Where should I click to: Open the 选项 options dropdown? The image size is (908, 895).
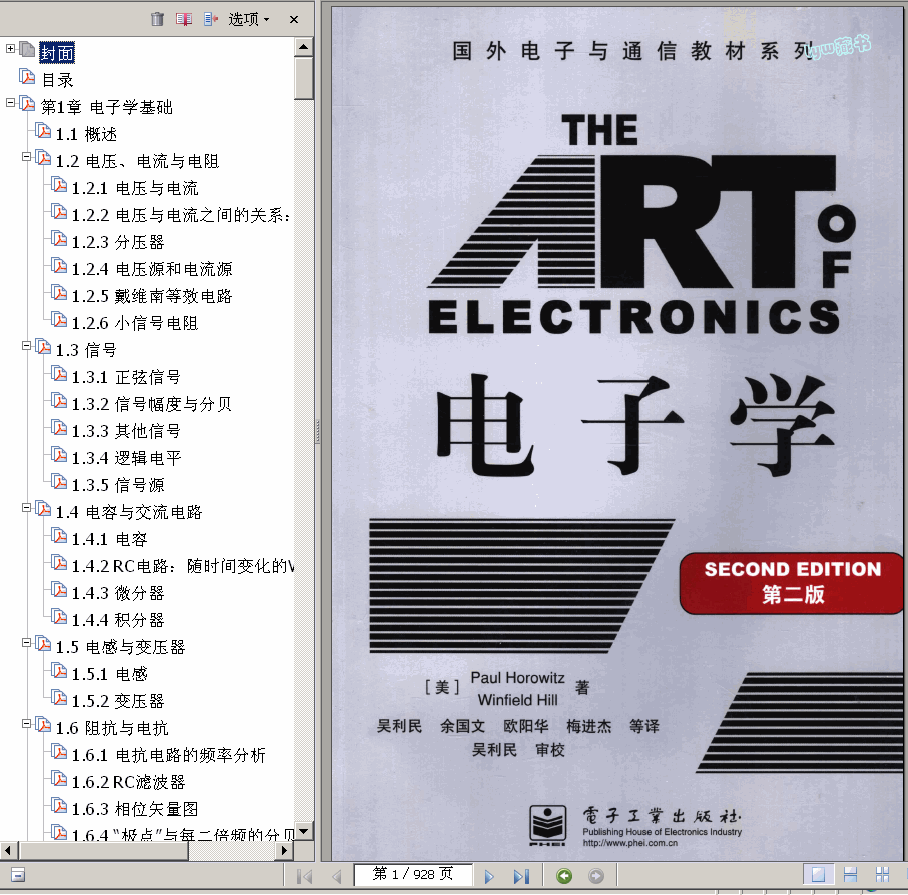tap(249, 19)
